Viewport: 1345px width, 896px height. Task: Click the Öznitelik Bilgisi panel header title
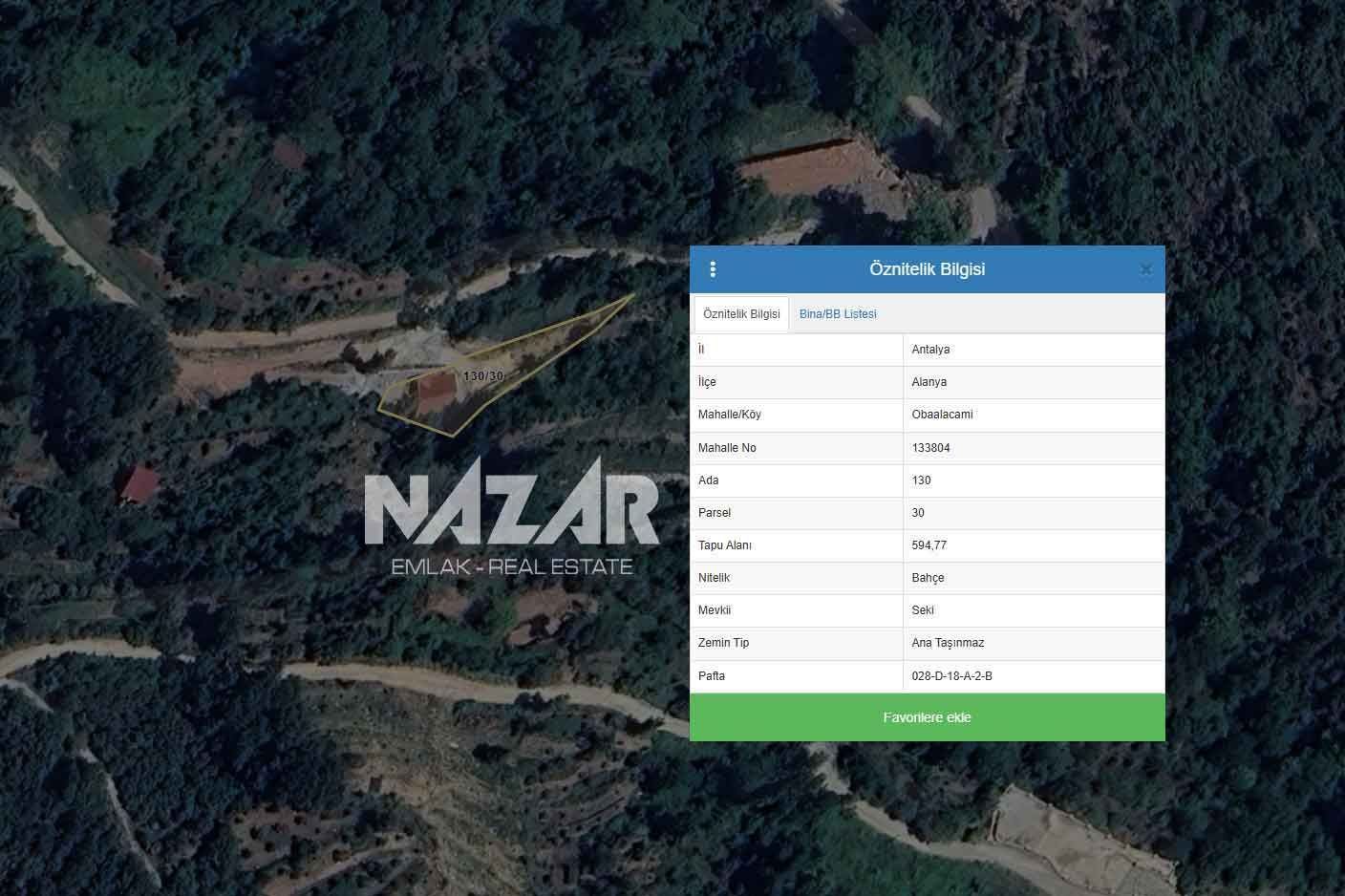(x=927, y=269)
